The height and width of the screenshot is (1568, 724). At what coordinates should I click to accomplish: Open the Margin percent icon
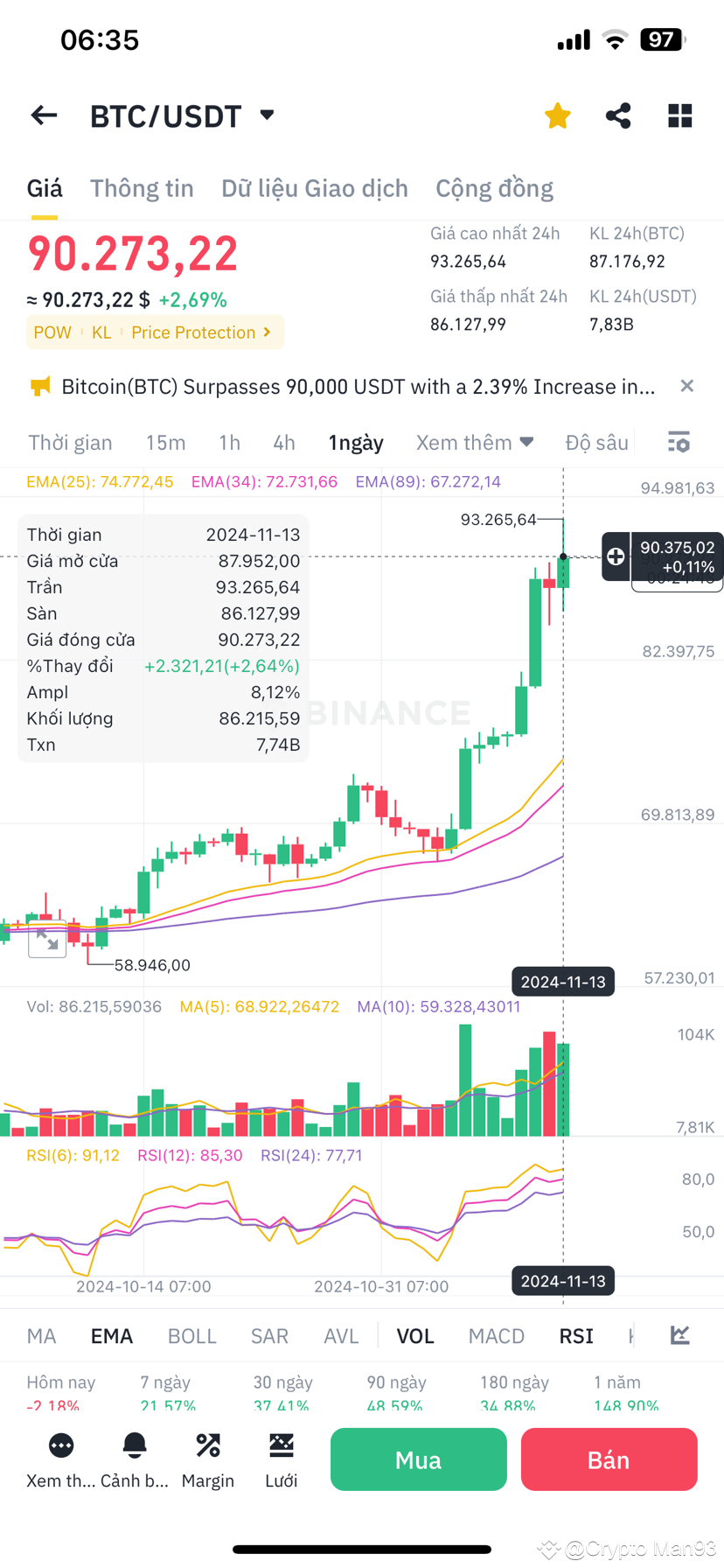click(208, 1445)
